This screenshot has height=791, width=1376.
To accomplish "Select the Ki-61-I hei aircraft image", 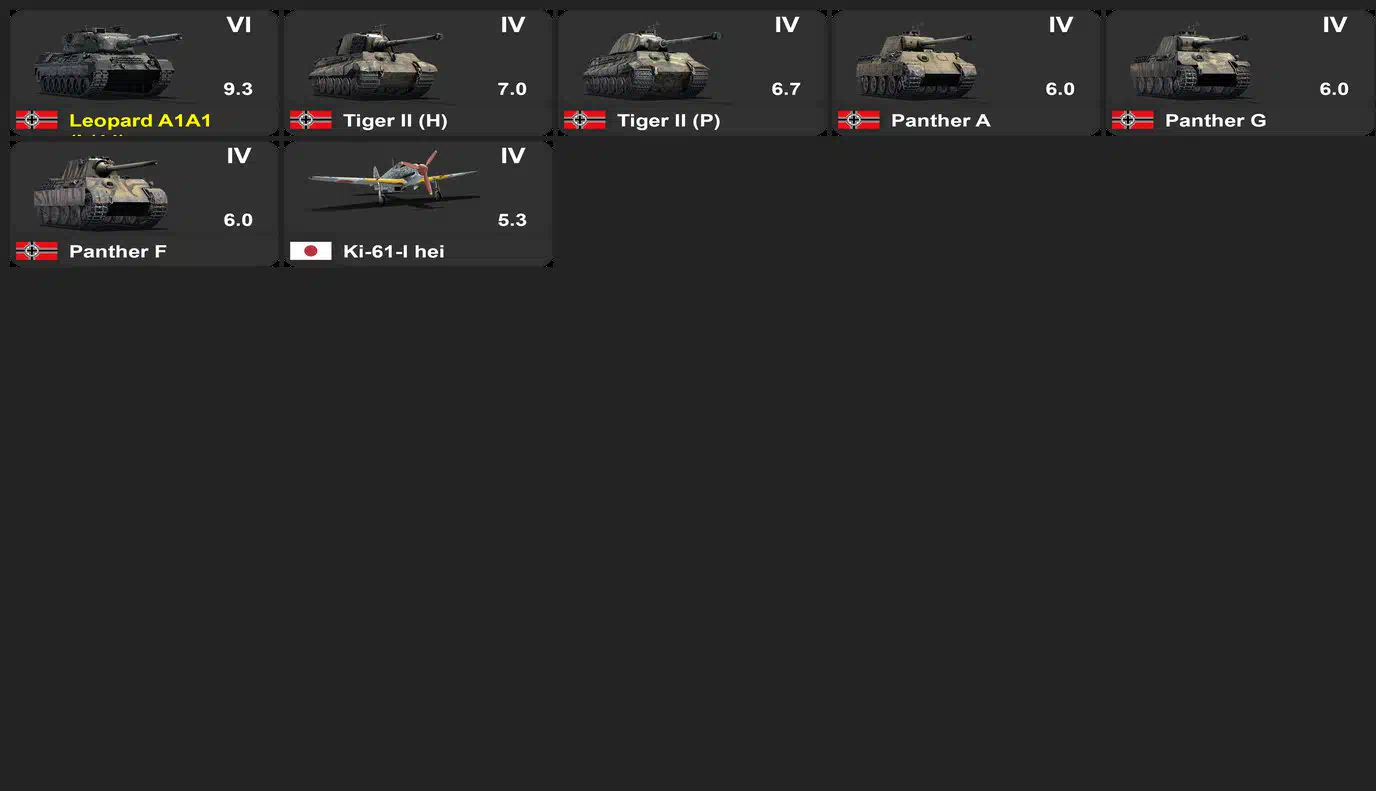I will click(393, 180).
